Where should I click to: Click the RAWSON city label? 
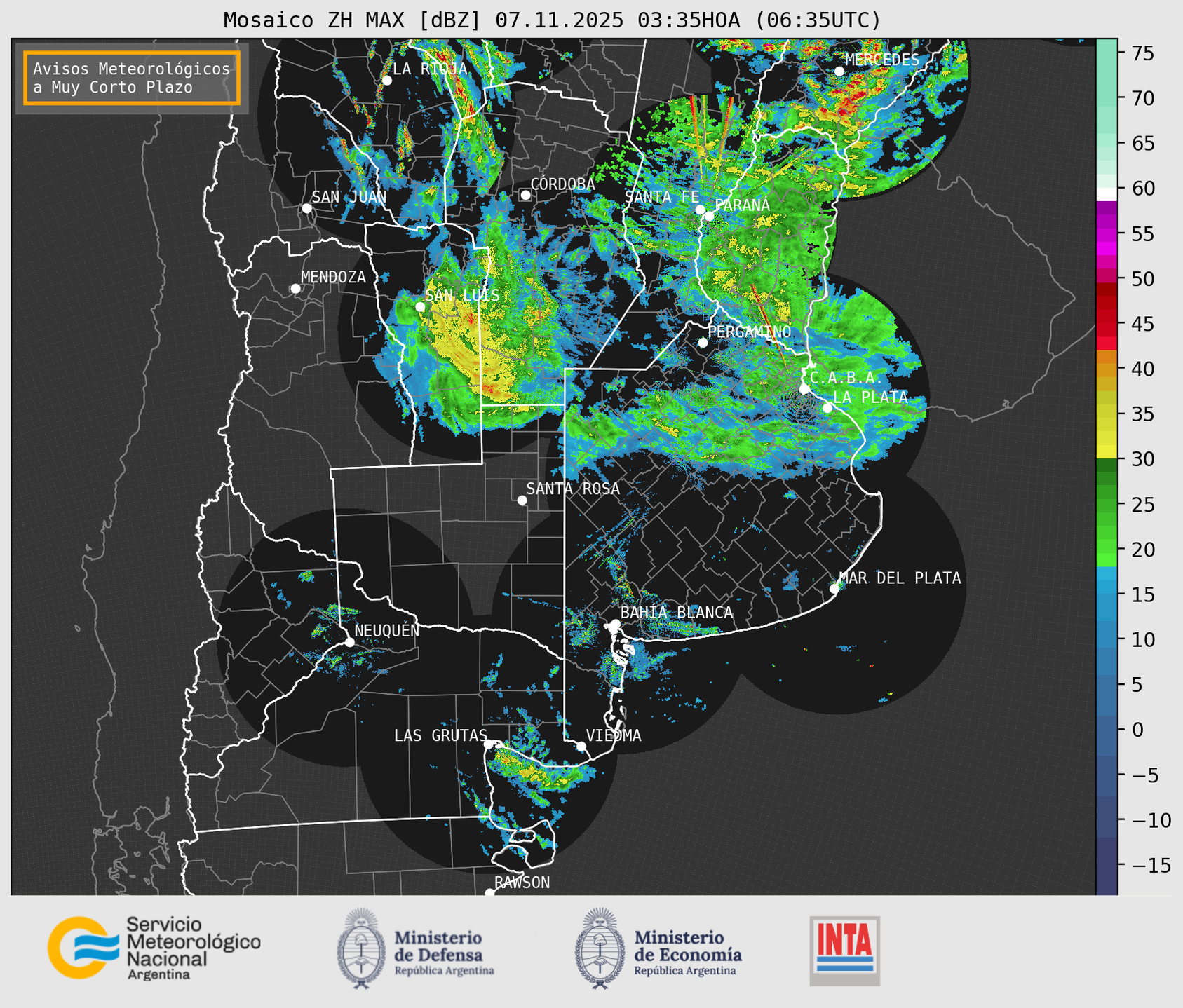[522, 883]
